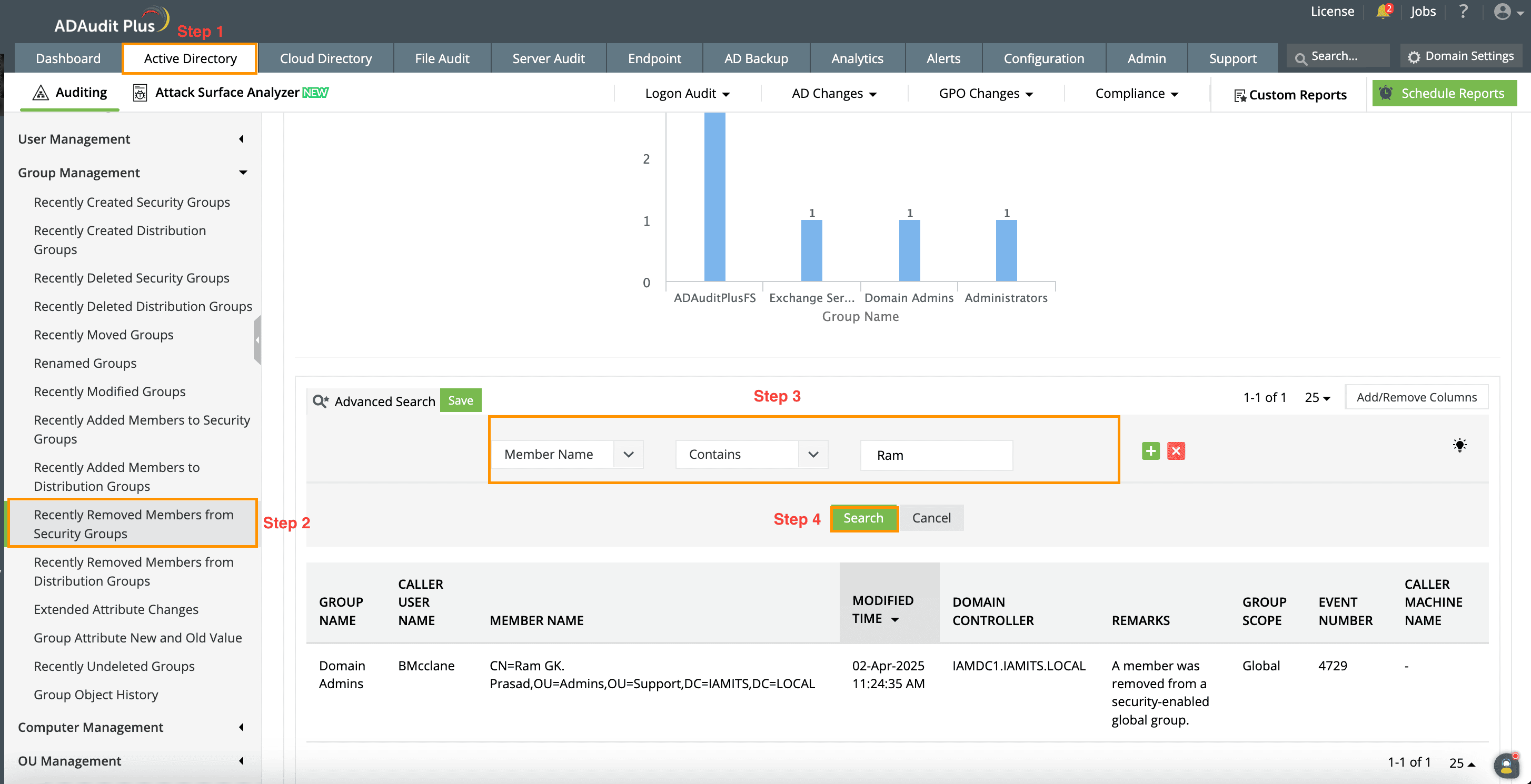Viewport: 1531px width, 784px height.
Task: Open the AD Changes dropdown menu
Action: [834, 94]
